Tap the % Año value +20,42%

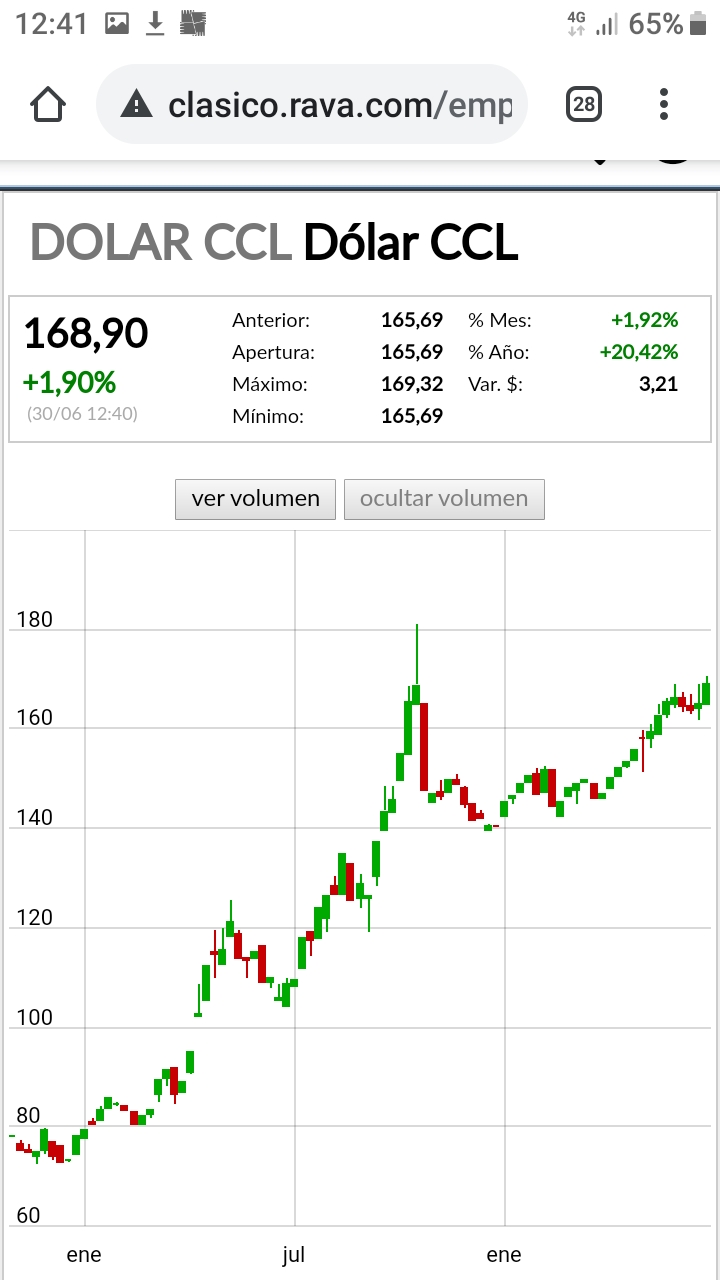point(638,352)
